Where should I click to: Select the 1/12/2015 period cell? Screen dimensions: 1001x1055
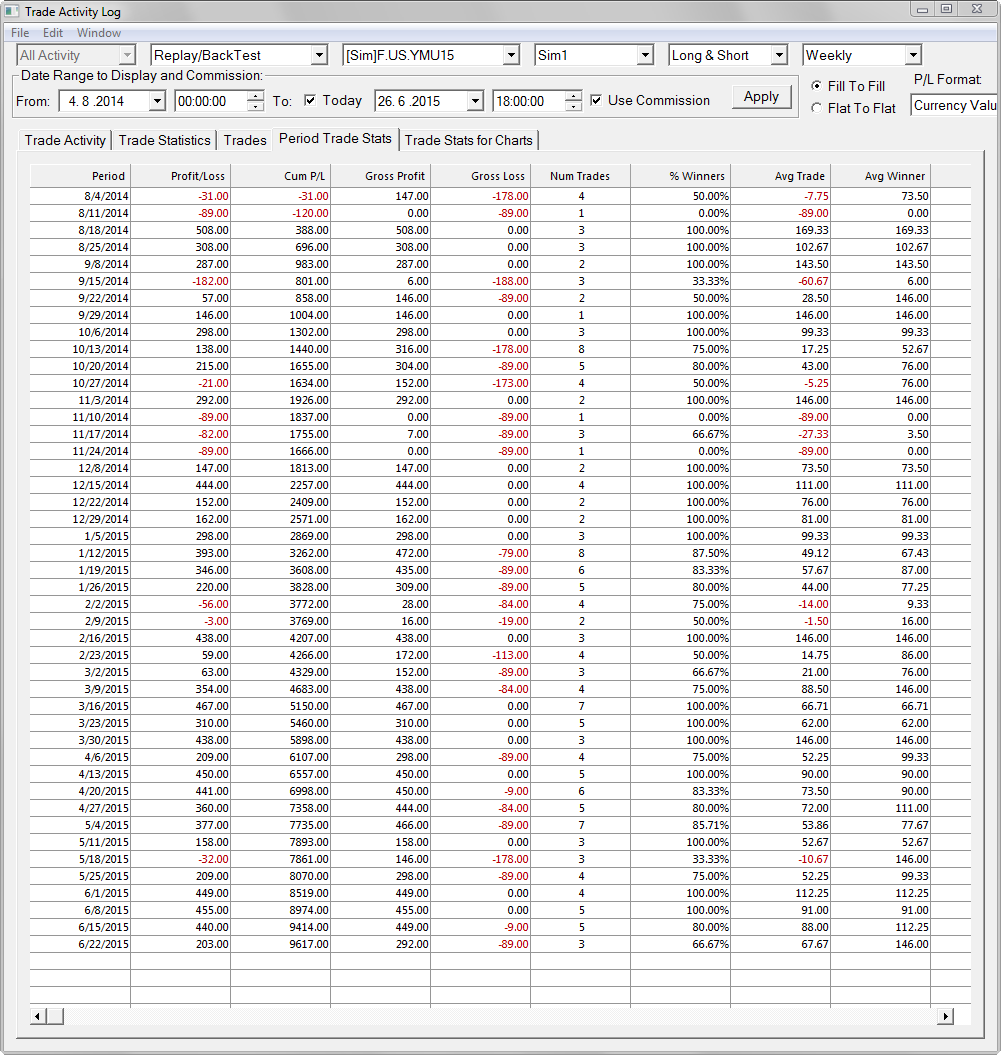point(80,553)
